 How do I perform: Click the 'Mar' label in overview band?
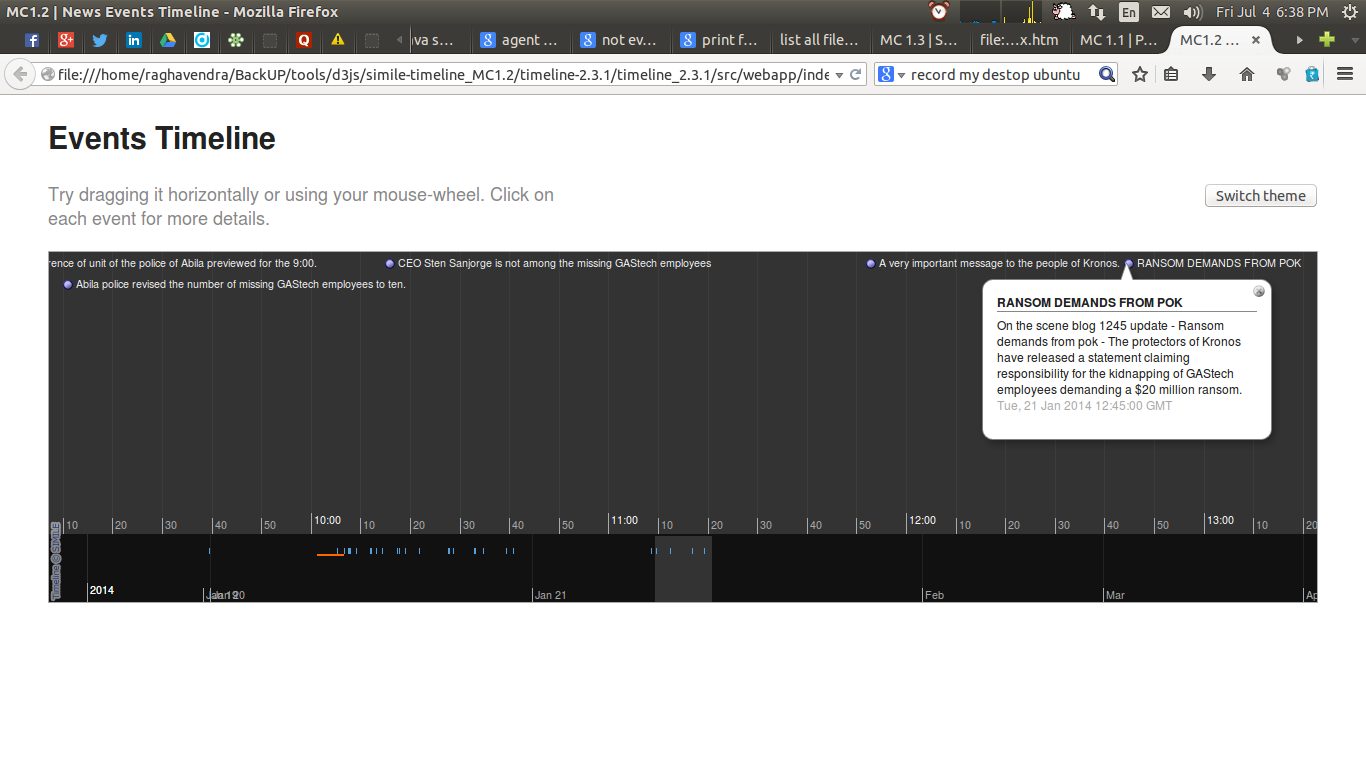click(1115, 595)
